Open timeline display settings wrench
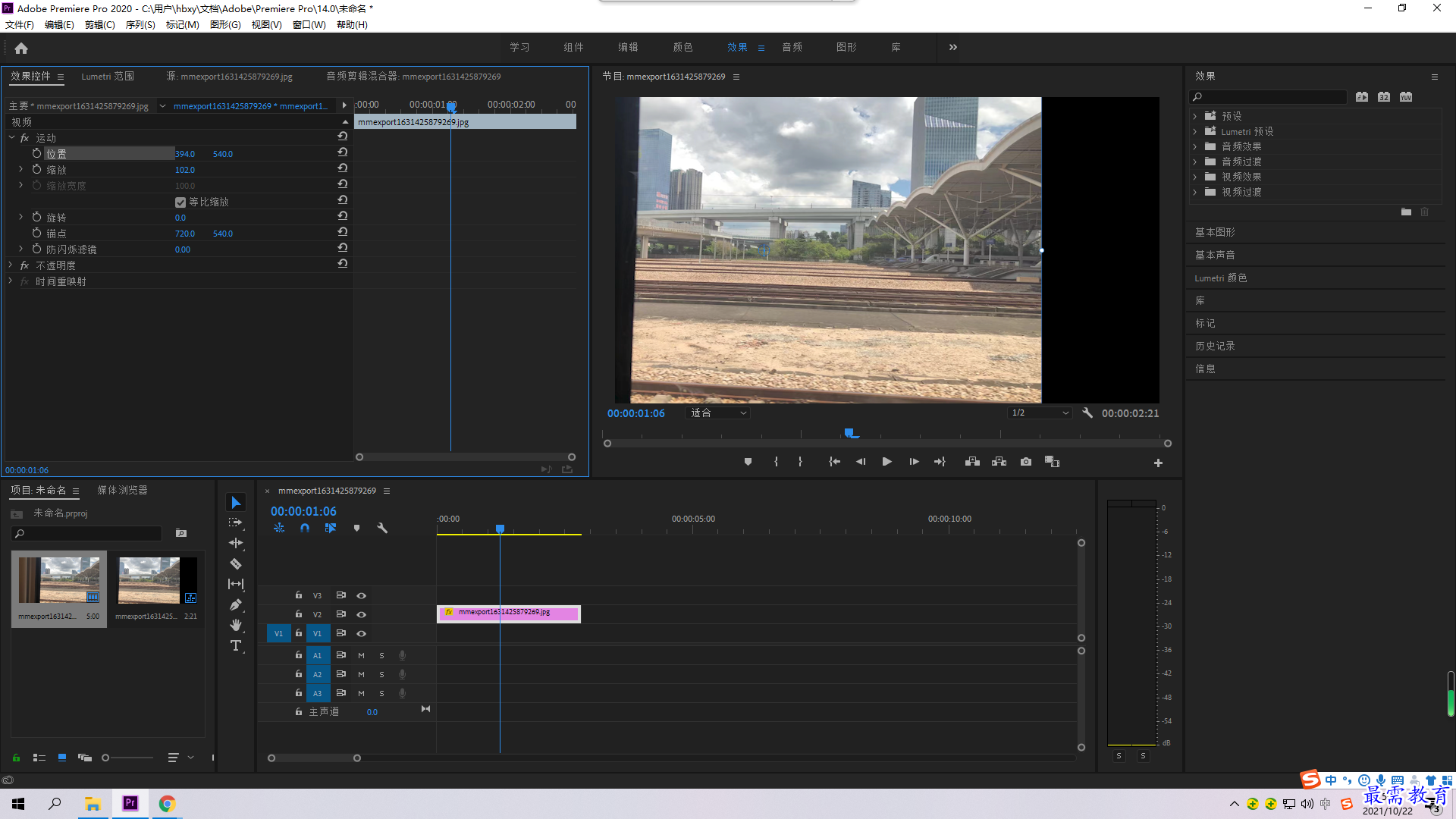 coord(382,528)
